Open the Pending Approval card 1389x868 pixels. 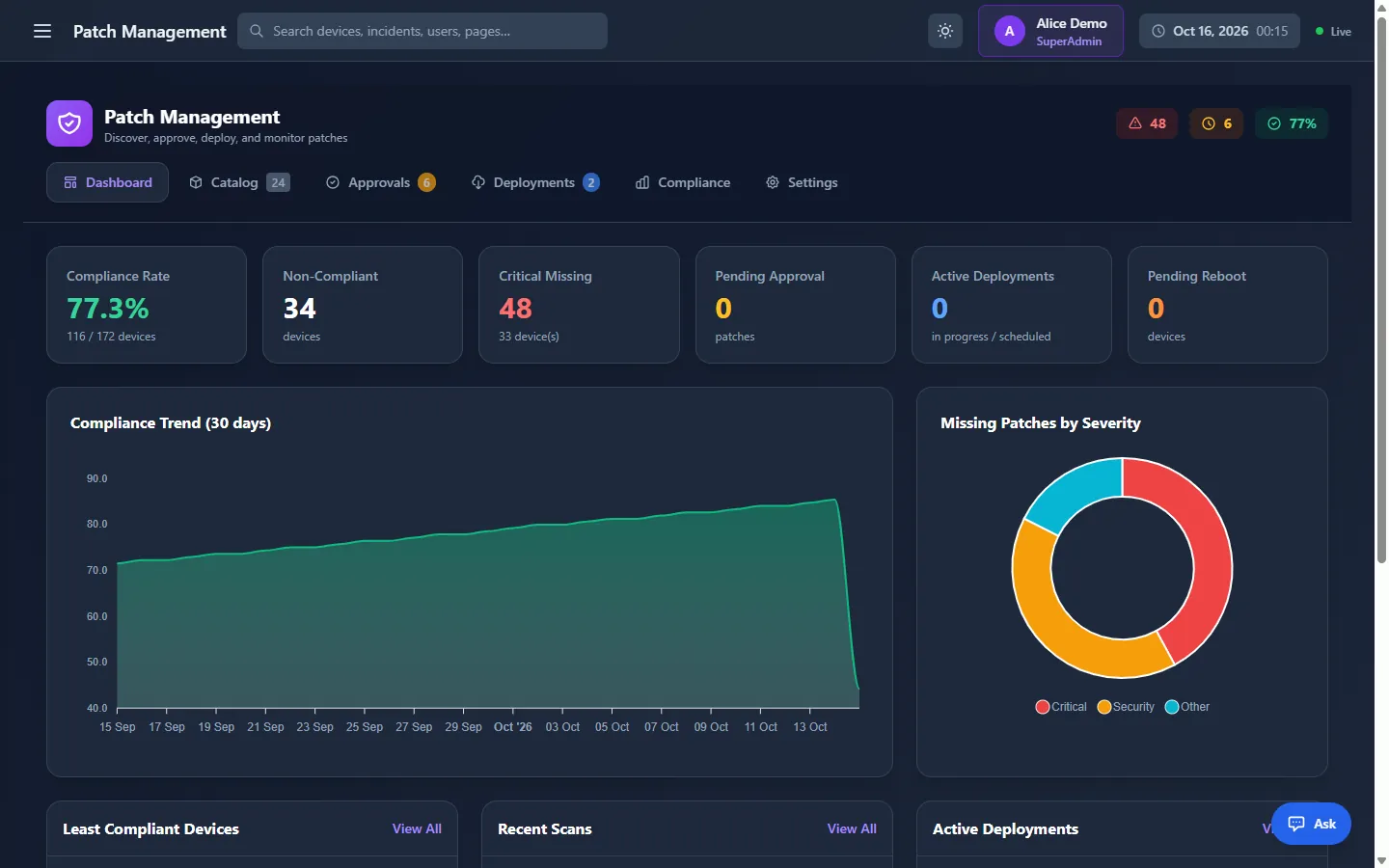796,305
